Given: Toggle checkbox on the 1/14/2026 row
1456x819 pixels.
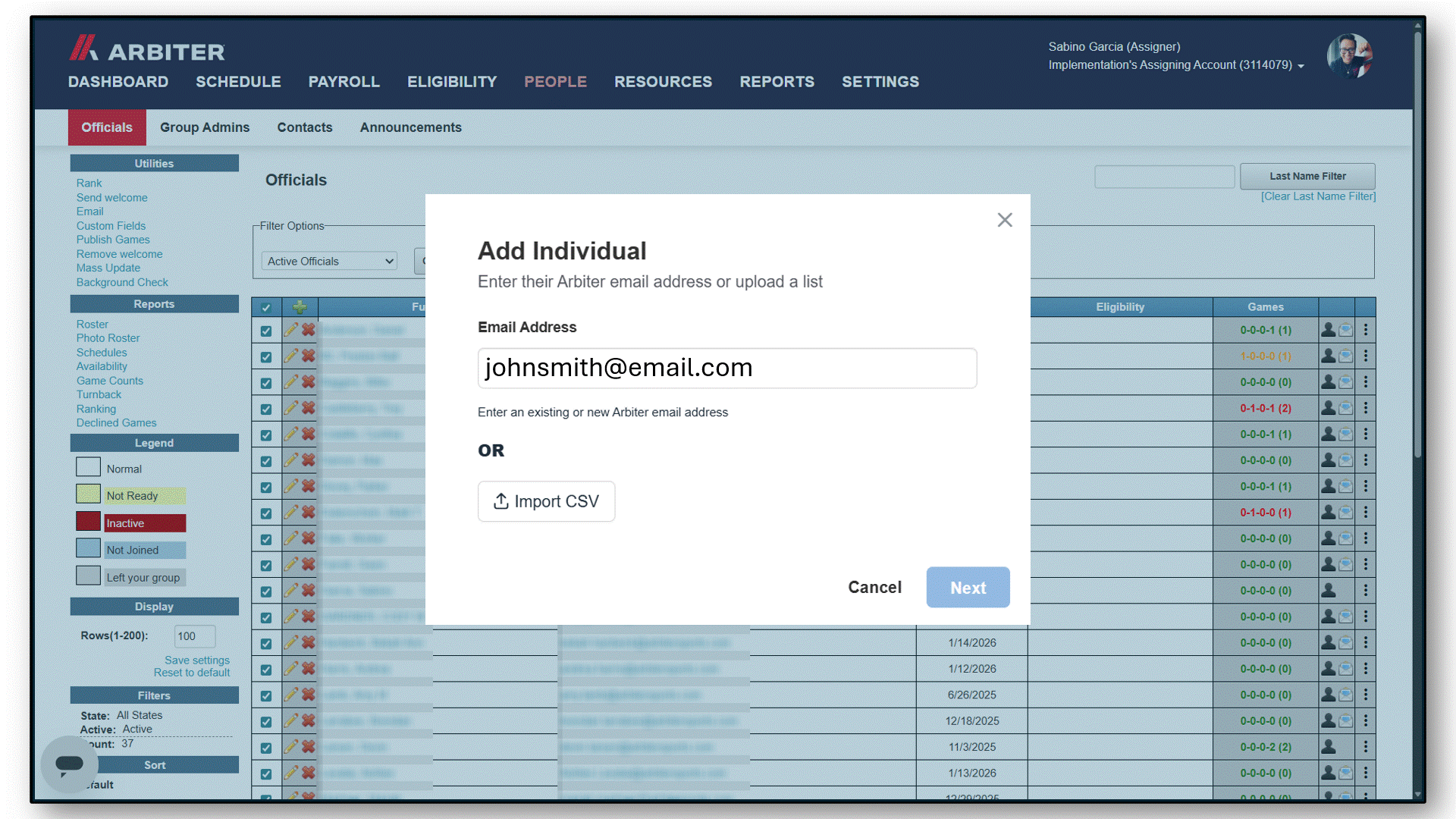Looking at the screenshot, I should tap(266, 643).
